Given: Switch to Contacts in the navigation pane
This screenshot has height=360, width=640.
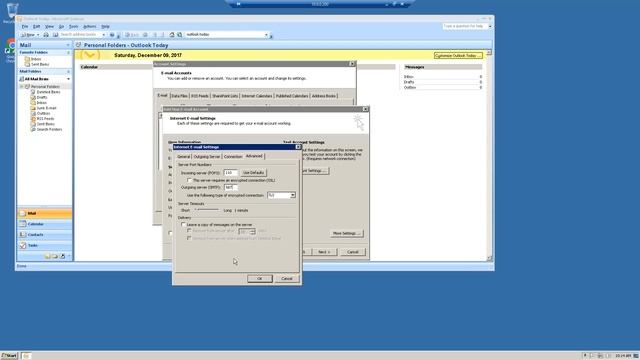Looking at the screenshot, I should [x=44, y=235].
